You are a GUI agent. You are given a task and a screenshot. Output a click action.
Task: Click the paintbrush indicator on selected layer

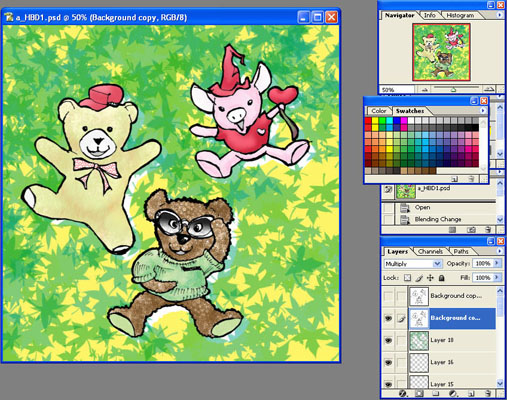coord(401,319)
